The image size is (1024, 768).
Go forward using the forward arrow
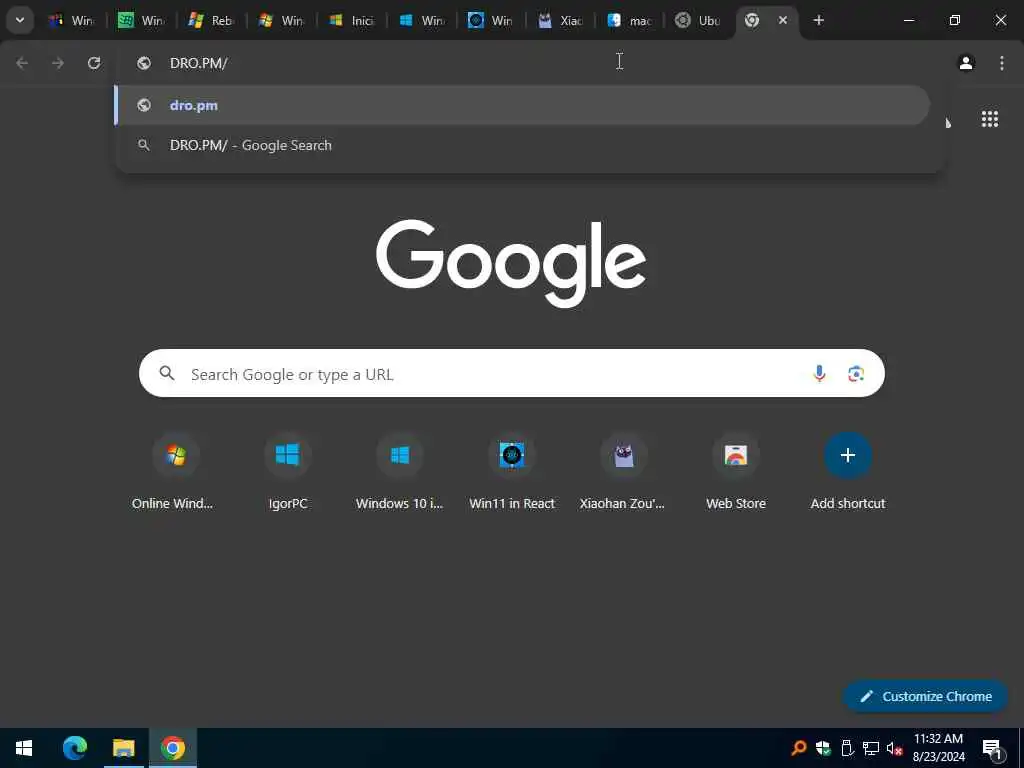click(58, 63)
